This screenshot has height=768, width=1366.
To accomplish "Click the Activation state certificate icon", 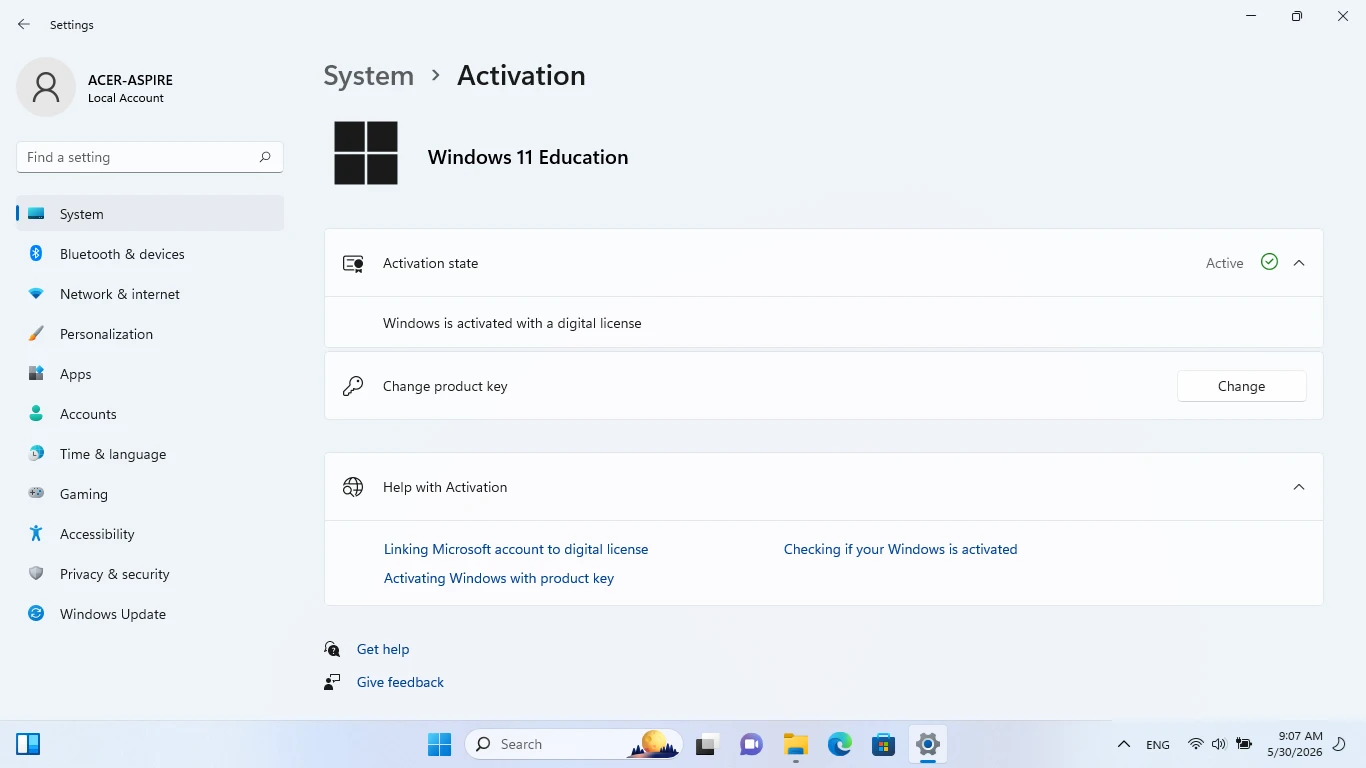I will click(x=353, y=263).
